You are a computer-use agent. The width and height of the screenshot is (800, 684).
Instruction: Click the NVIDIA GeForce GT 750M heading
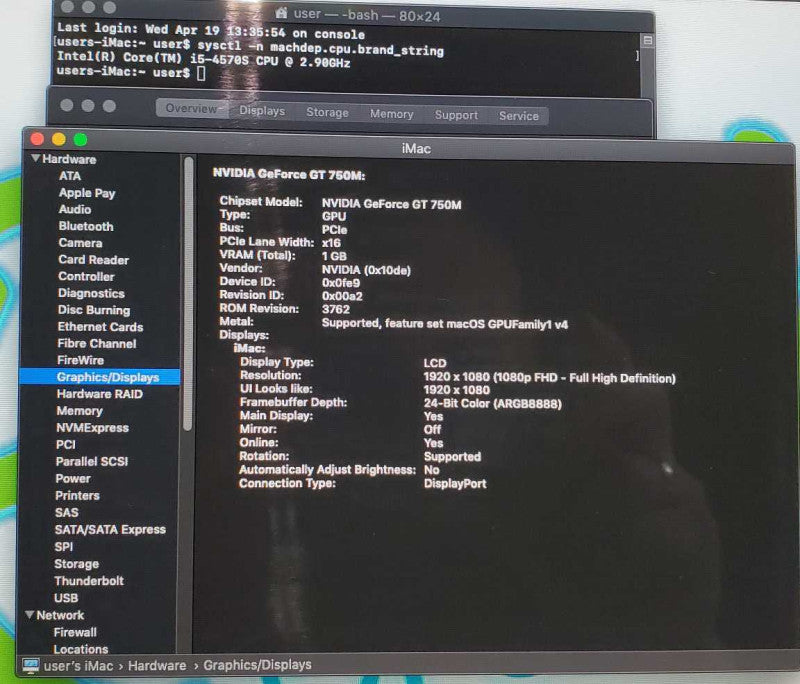(289, 175)
